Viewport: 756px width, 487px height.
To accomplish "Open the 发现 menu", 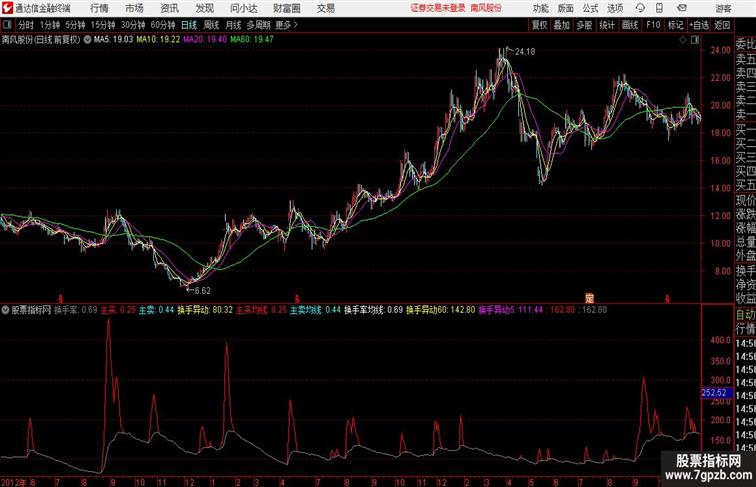I will 204,8.
